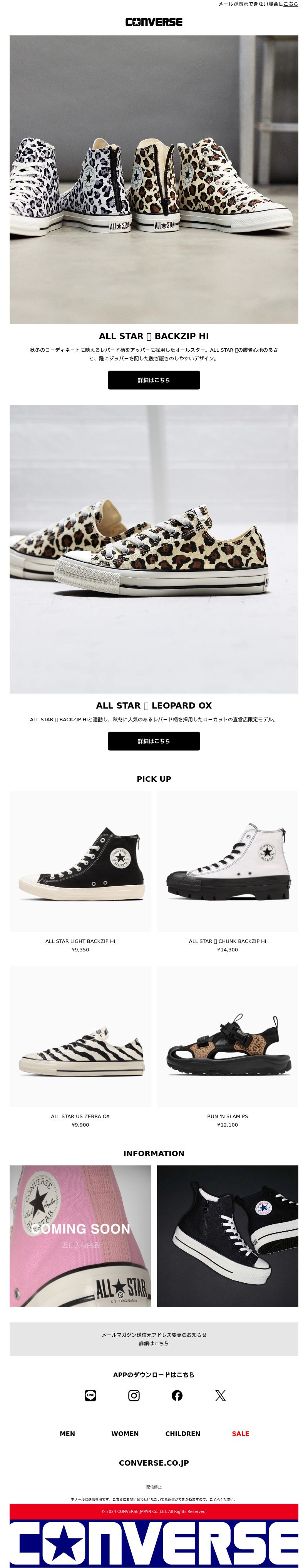Image resolution: width=308 pixels, height=1568 pixels.
Task: Open the X (Twitter) icon
Action: 220,1395
